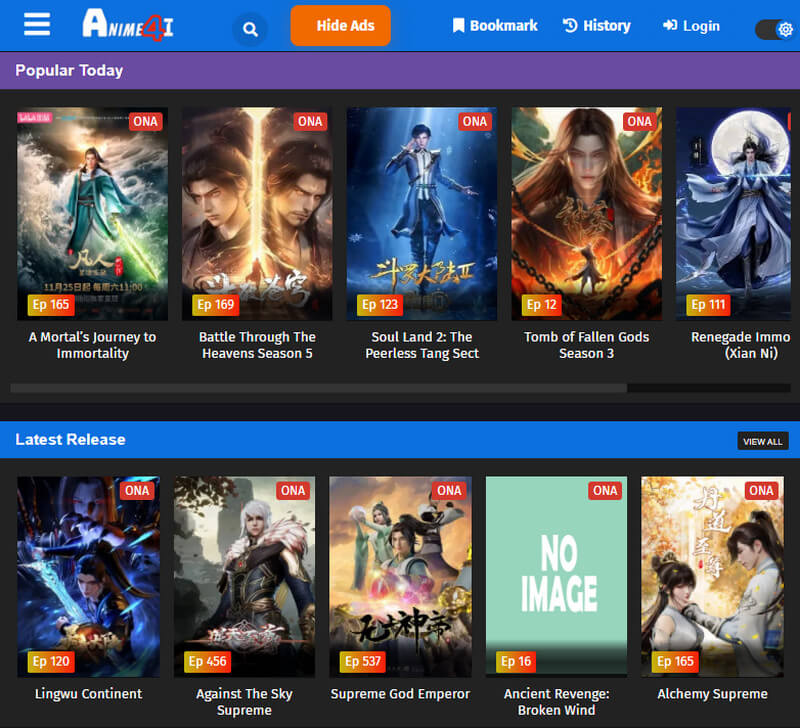Click the Ep 120 badge on Lingwu Continent
Screen dimensions: 800x728
tap(51, 662)
